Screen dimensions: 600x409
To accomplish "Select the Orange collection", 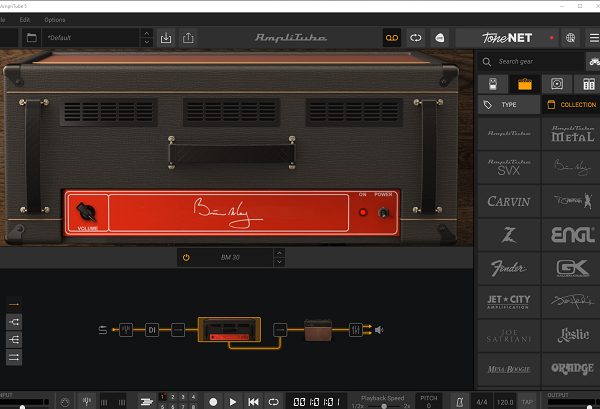I will pos(571,369).
